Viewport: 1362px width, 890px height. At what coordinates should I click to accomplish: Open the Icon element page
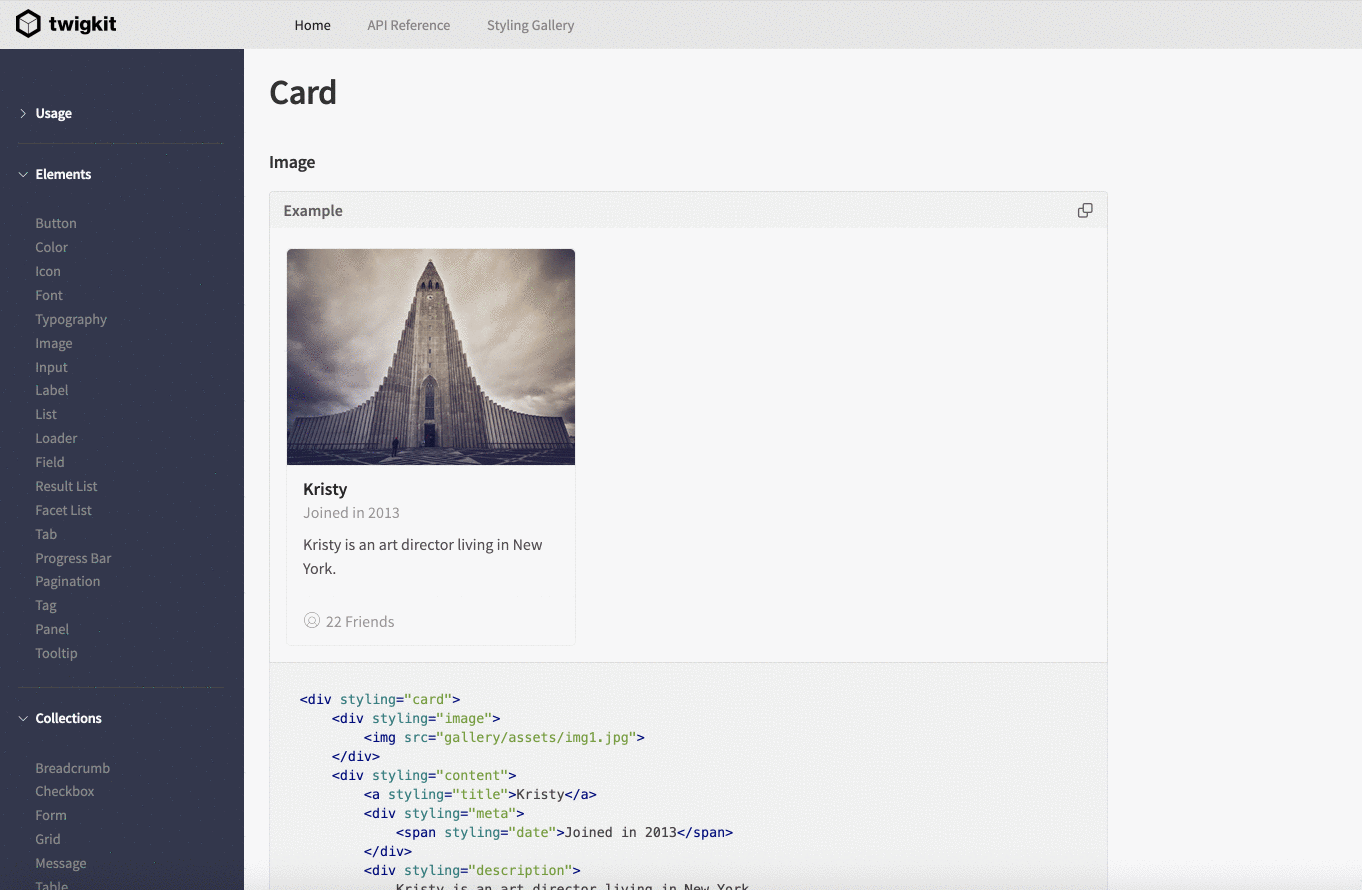(x=48, y=271)
